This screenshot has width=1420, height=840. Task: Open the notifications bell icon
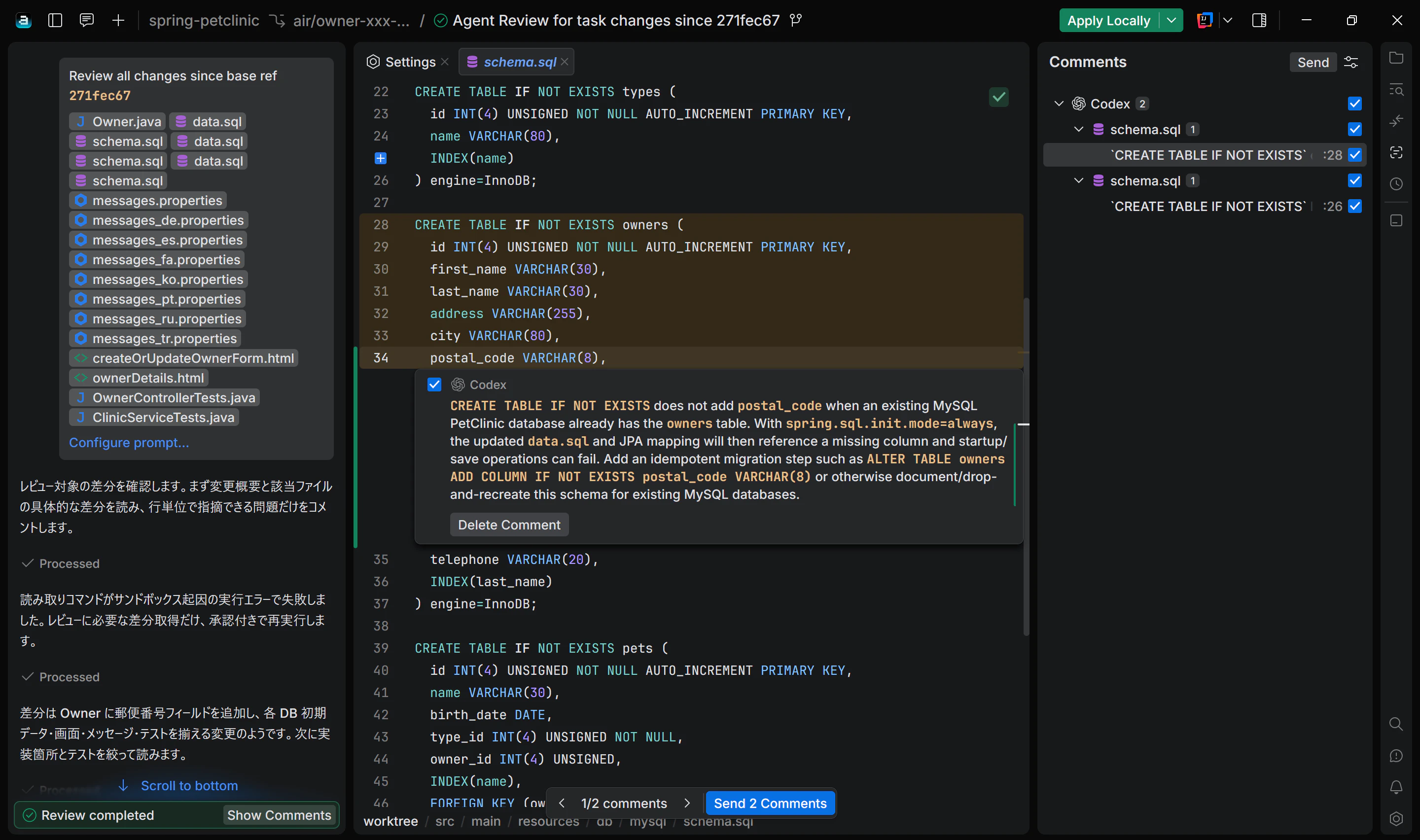[1396, 787]
